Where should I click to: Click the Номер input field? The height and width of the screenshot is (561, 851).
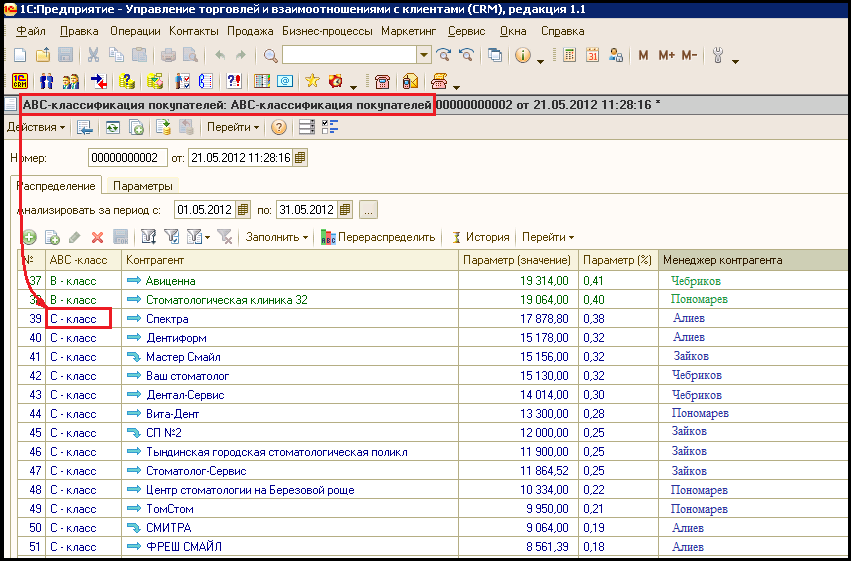click(x=128, y=158)
